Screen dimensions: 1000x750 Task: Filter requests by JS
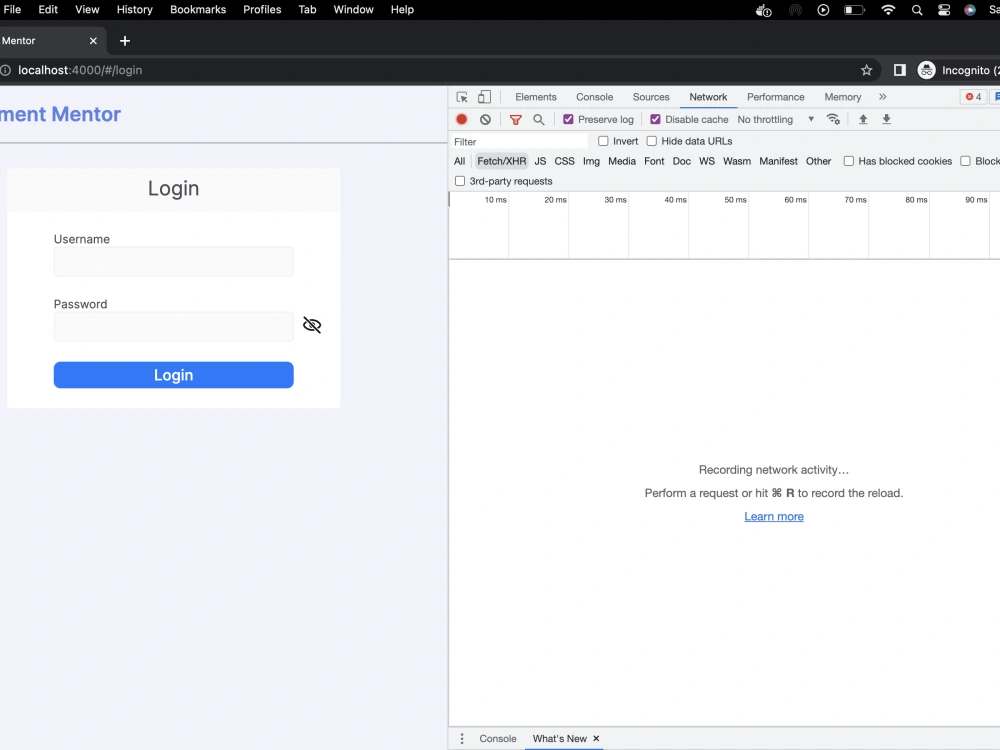(540, 161)
